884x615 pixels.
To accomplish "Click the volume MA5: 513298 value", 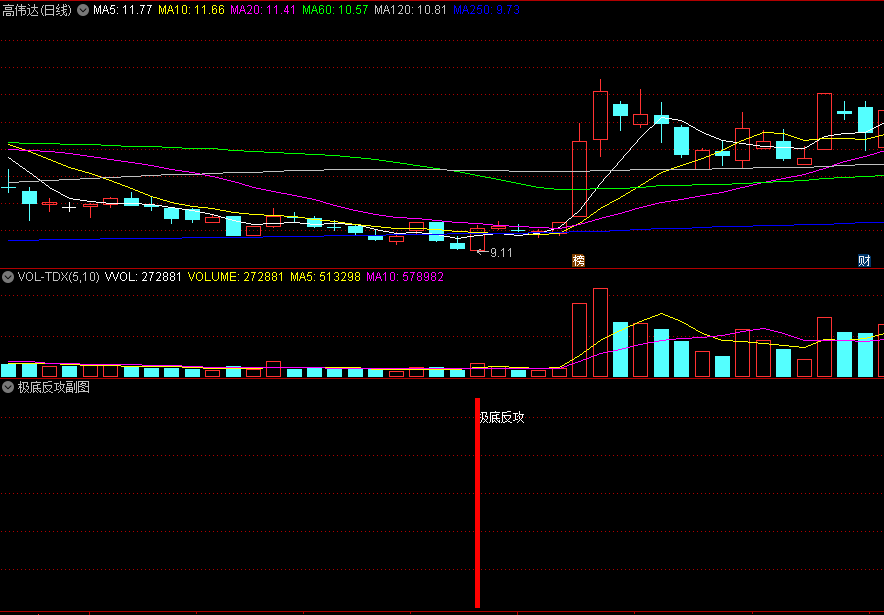I will click(x=325, y=277).
